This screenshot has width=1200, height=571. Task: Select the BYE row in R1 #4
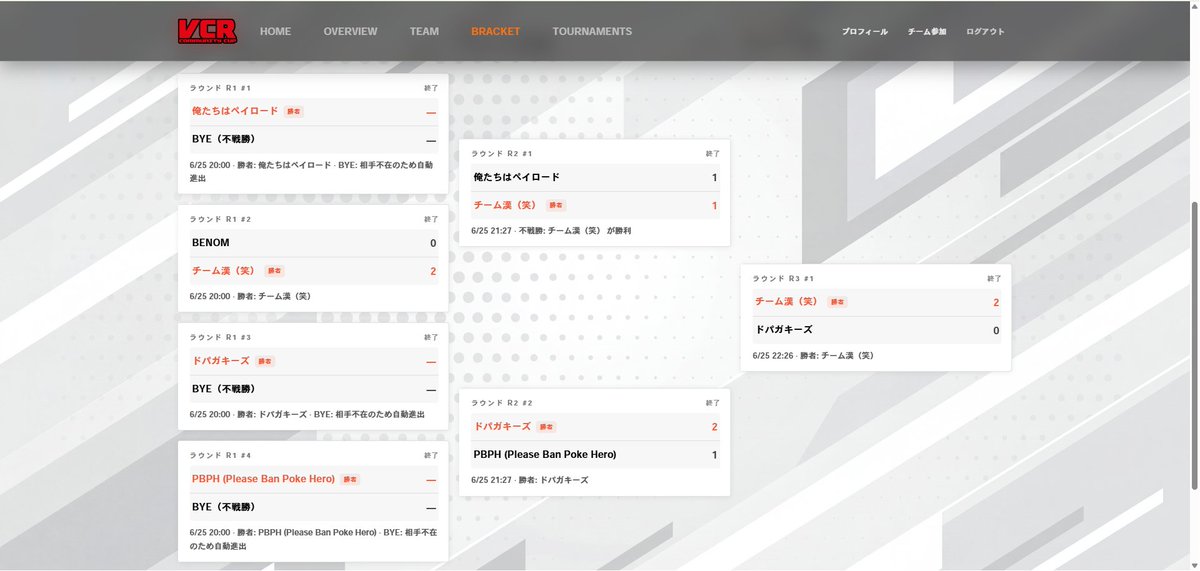tap(313, 507)
